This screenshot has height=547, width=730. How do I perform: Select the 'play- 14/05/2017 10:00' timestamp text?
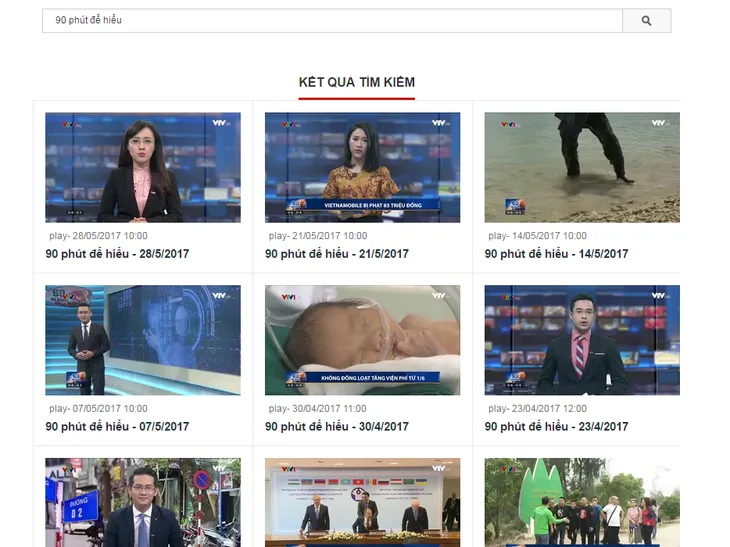point(537,236)
